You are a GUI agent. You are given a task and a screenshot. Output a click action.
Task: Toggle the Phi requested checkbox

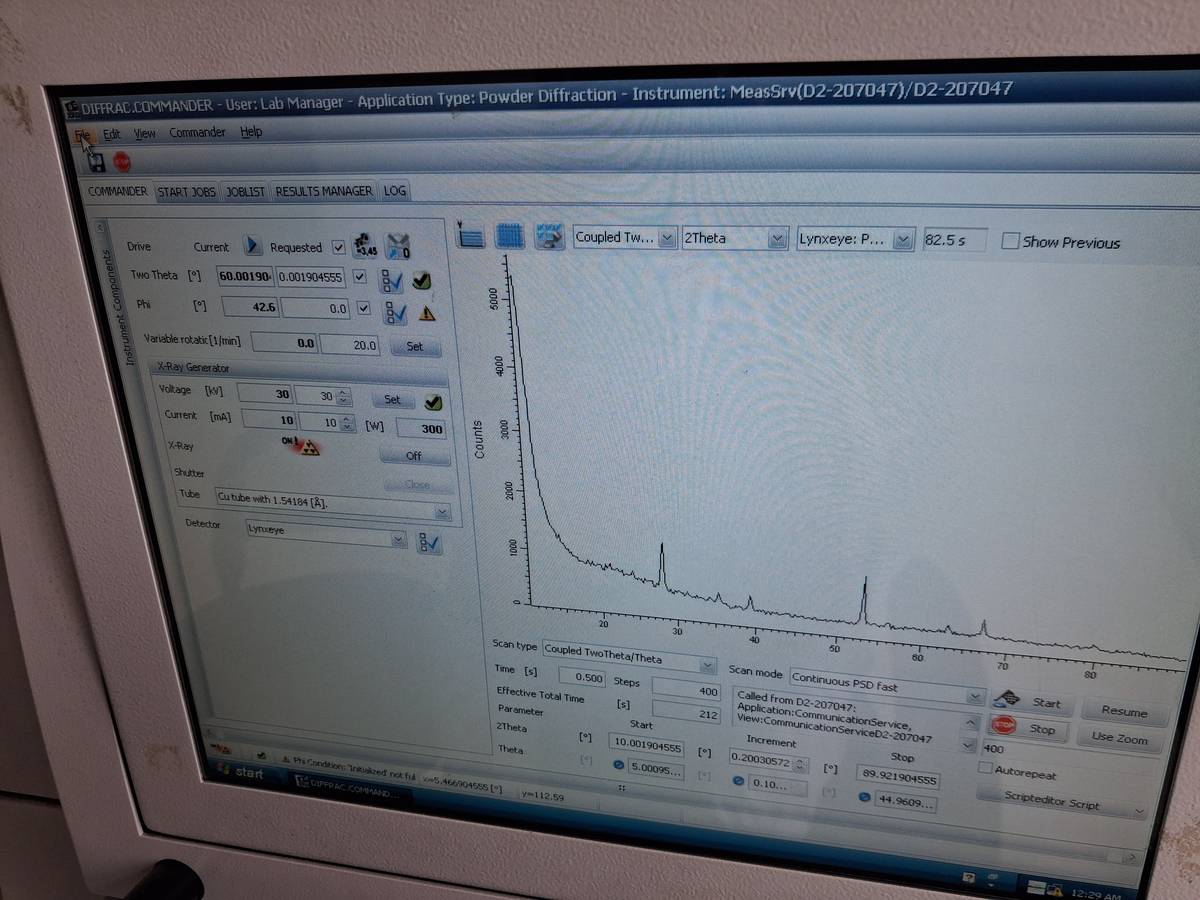coord(364,309)
